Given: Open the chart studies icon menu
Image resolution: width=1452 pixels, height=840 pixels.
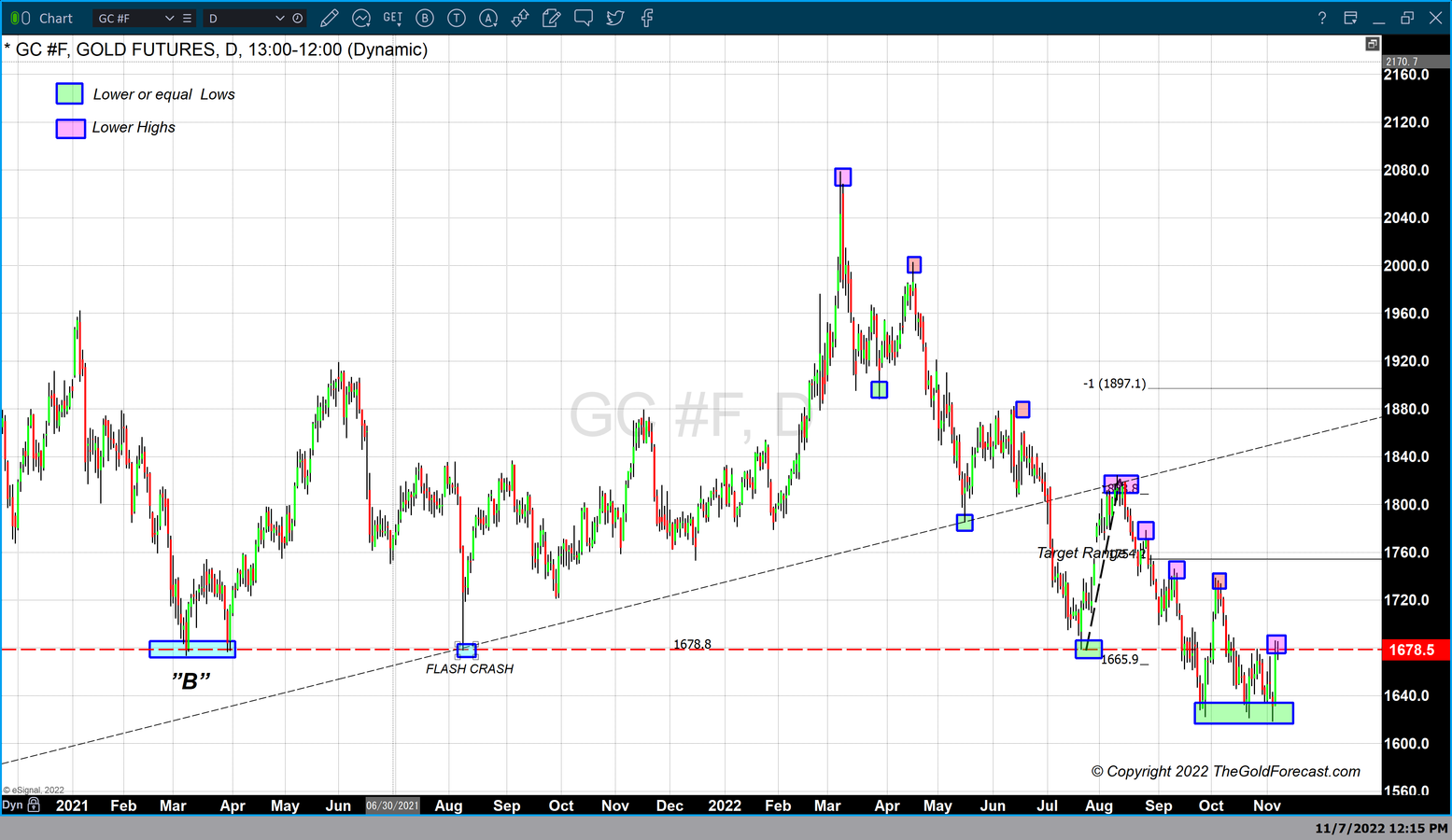Looking at the screenshot, I should point(361,18).
